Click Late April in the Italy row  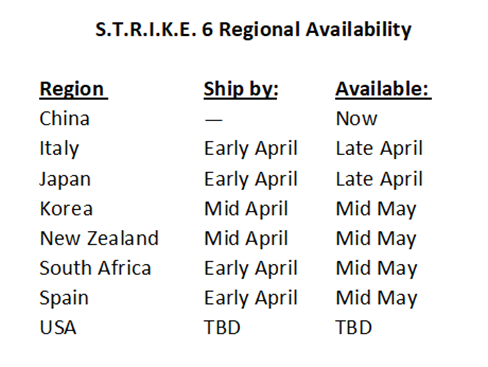pyautogui.click(x=379, y=148)
